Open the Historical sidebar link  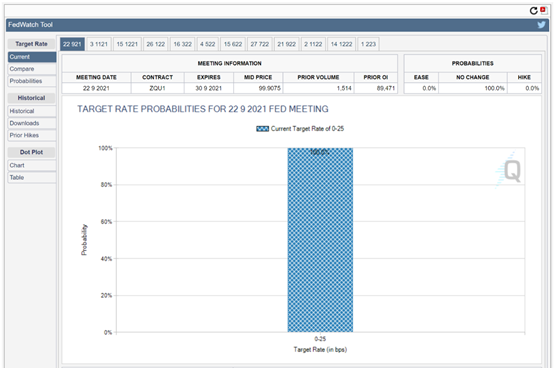point(32,111)
